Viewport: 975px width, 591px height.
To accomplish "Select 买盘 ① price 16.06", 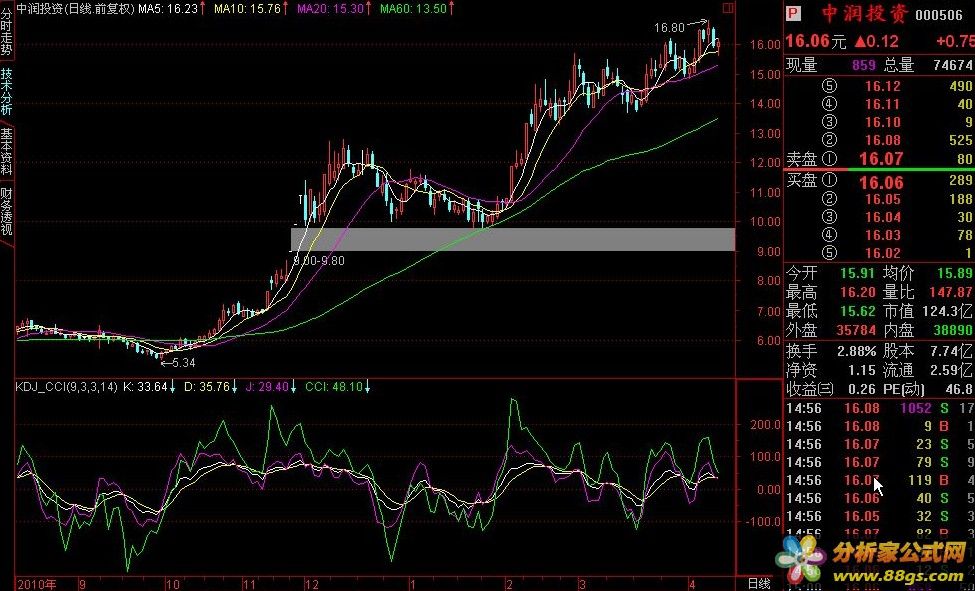I will pyautogui.click(x=880, y=182).
